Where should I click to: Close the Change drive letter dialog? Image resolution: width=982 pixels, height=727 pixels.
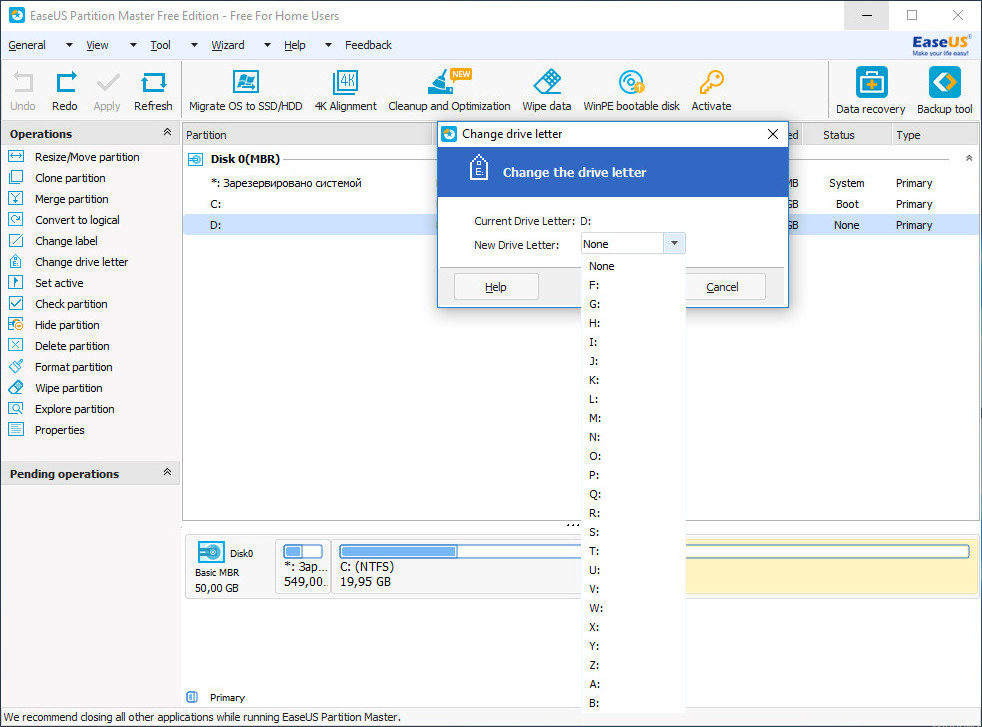[773, 134]
